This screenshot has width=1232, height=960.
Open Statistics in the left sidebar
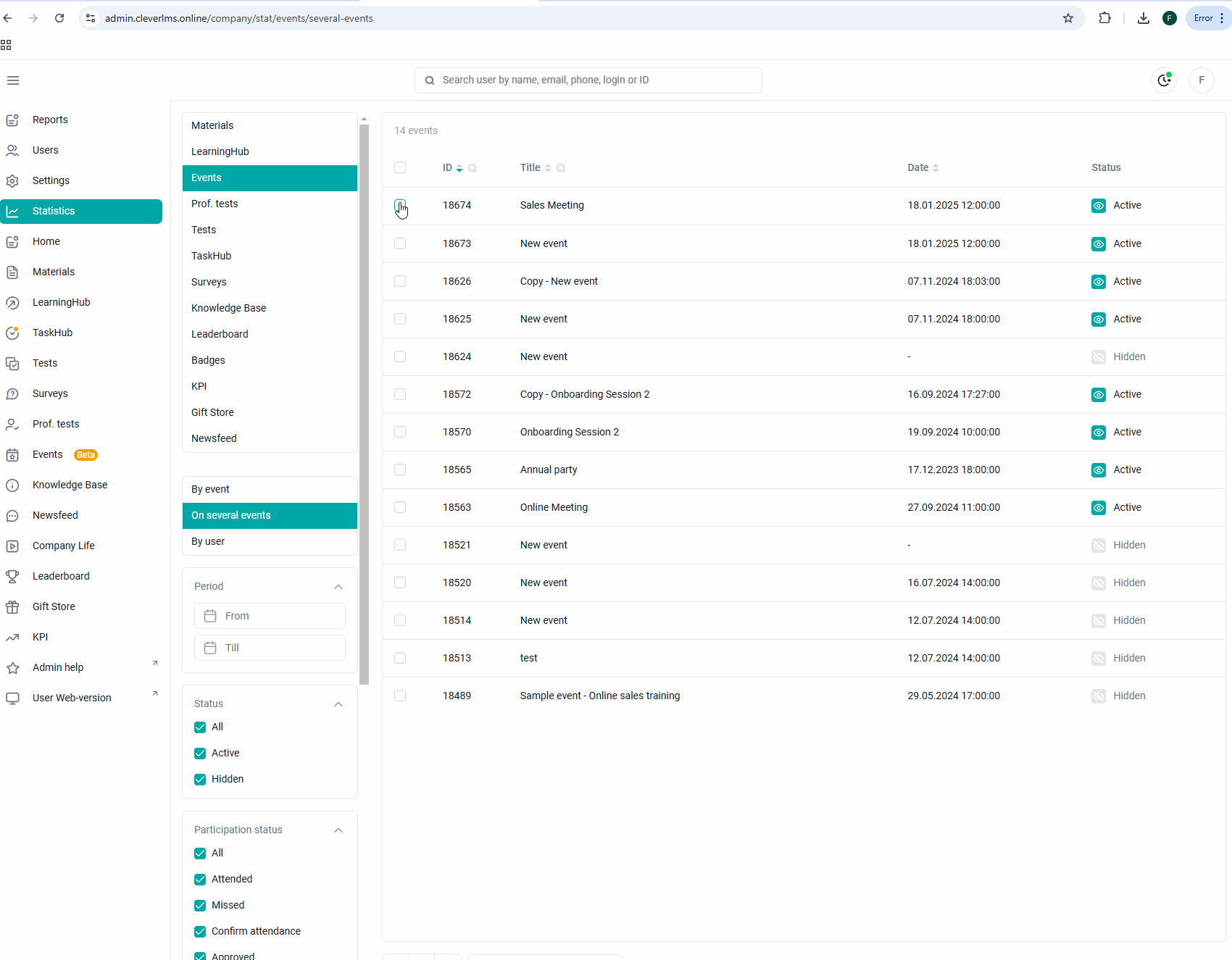point(81,212)
